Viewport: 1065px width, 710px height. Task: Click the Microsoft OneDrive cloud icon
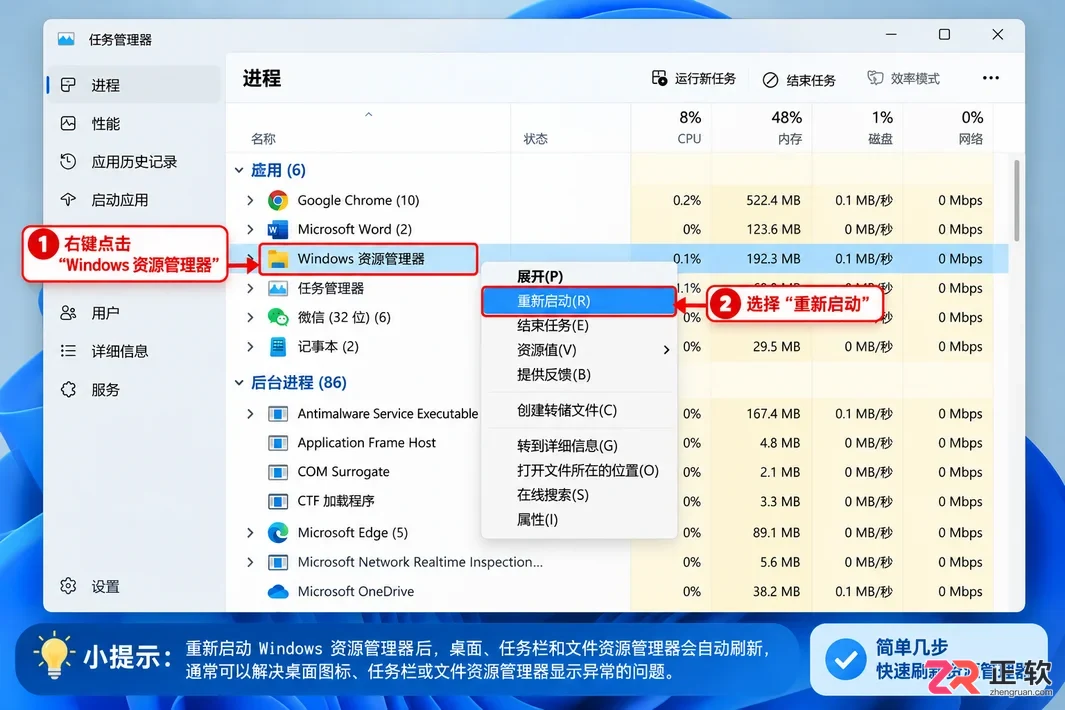278,592
